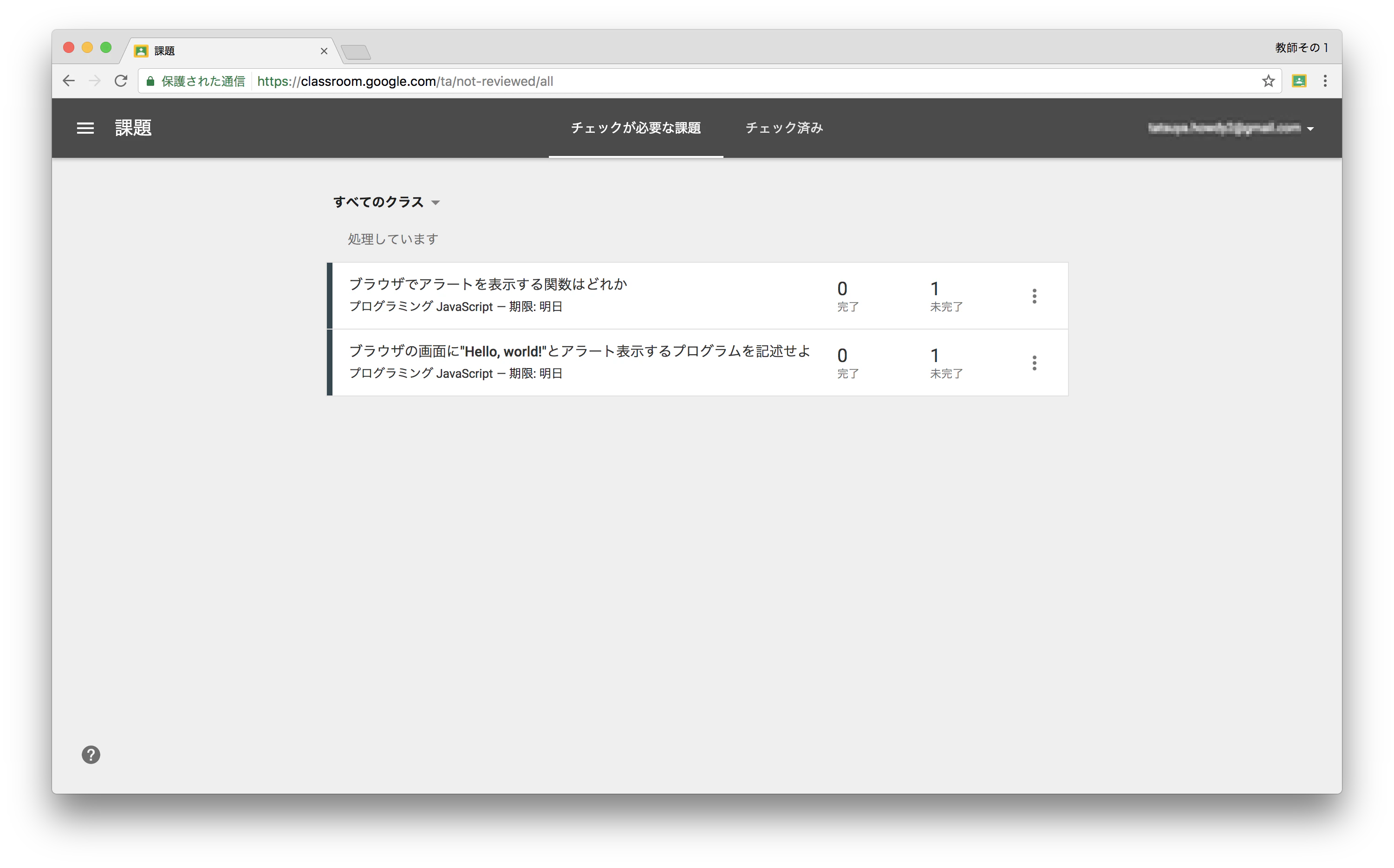Viewport: 1394px width, 868px height.
Task: Open more options for ブラウザでアラートを表示する関数はどれか
Action: point(1034,296)
